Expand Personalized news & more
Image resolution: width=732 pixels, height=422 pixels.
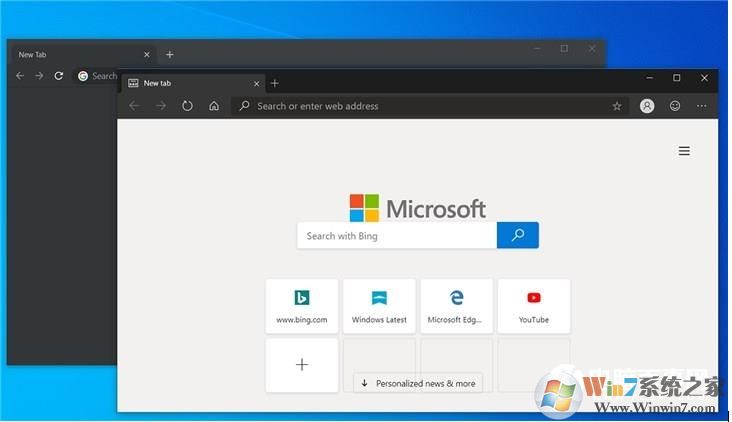click(418, 383)
